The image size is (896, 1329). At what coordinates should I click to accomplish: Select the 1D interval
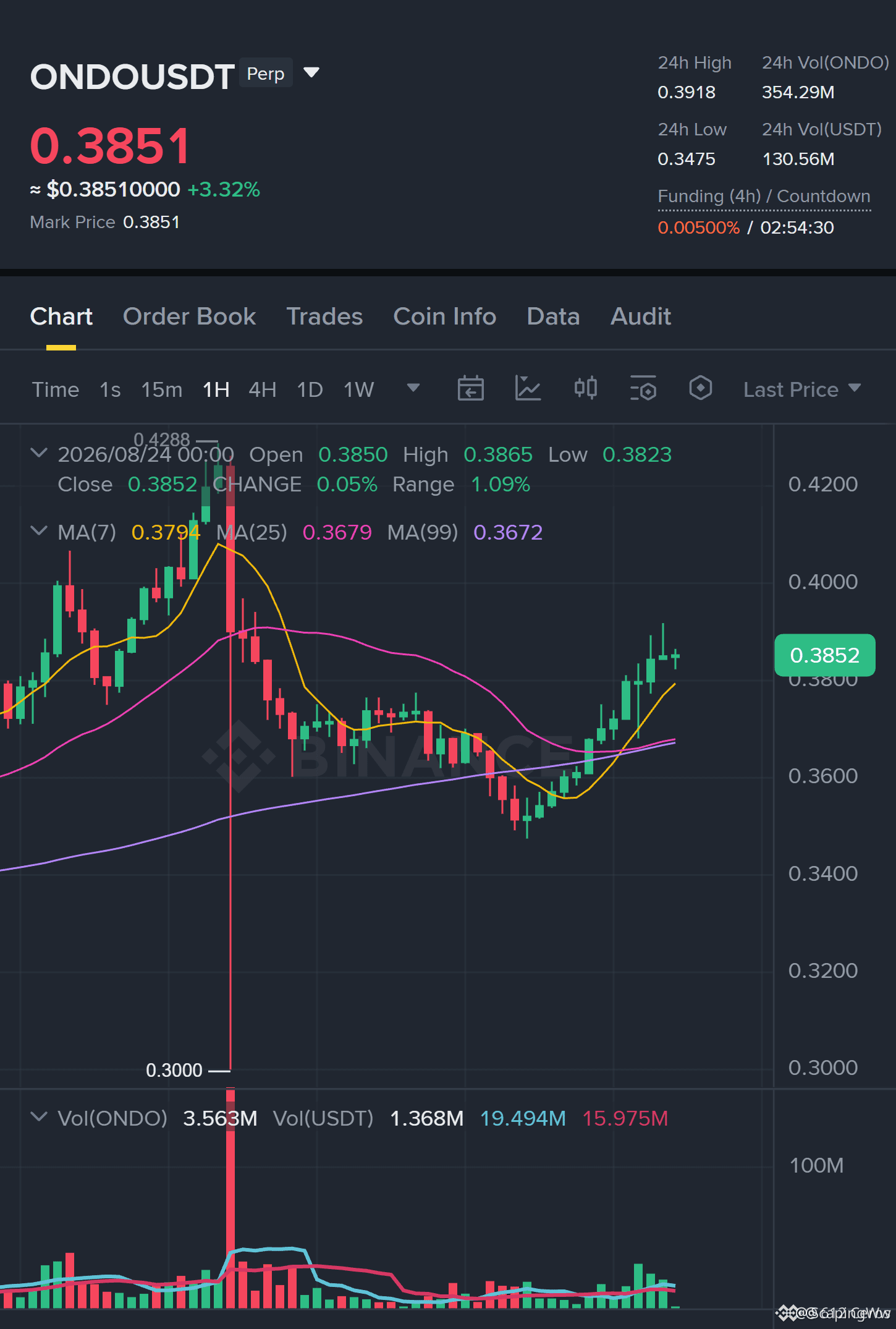[x=310, y=389]
